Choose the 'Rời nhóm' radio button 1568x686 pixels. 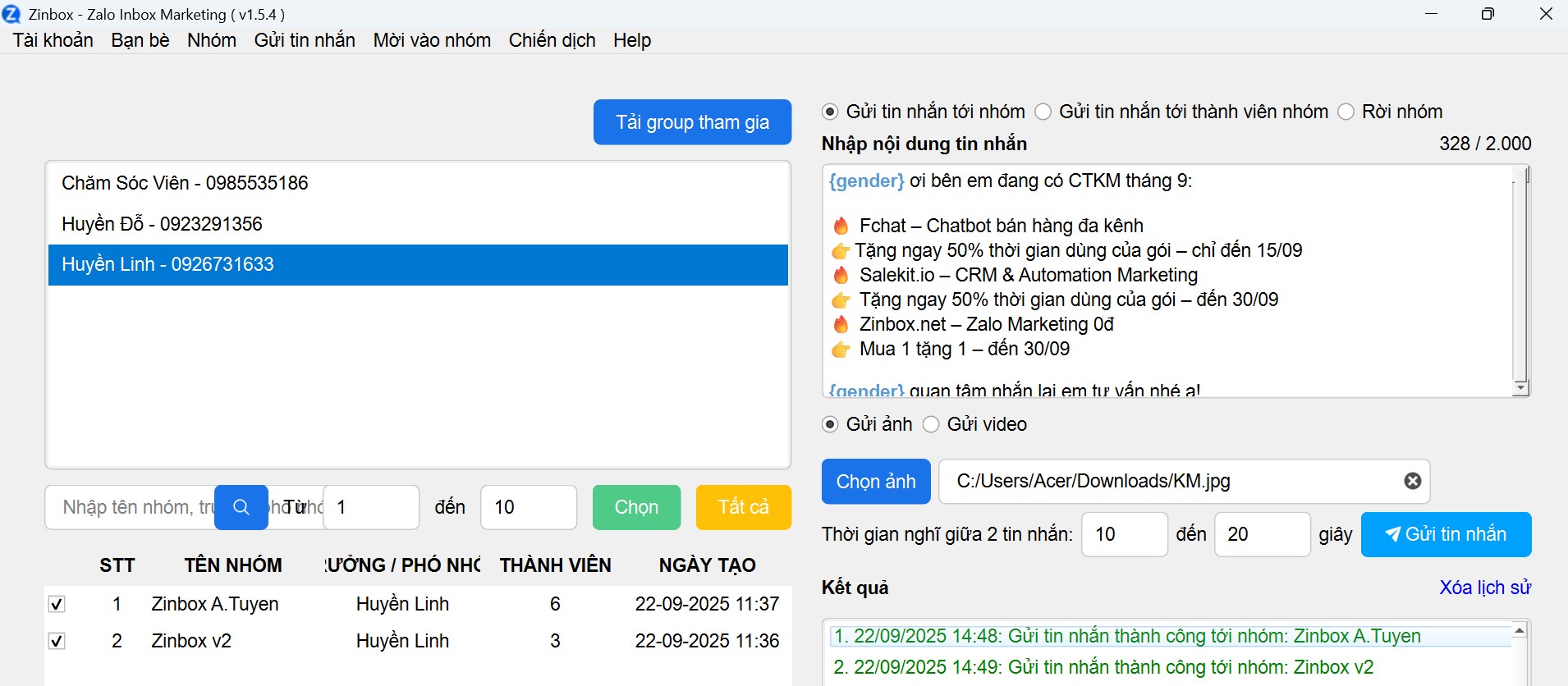[x=1346, y=112]
